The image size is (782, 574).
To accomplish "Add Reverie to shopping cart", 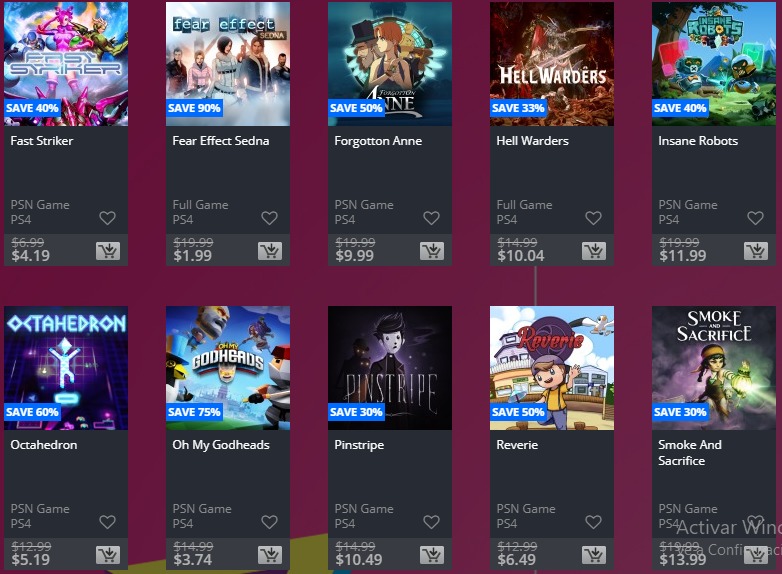I will tap(594, 555).
